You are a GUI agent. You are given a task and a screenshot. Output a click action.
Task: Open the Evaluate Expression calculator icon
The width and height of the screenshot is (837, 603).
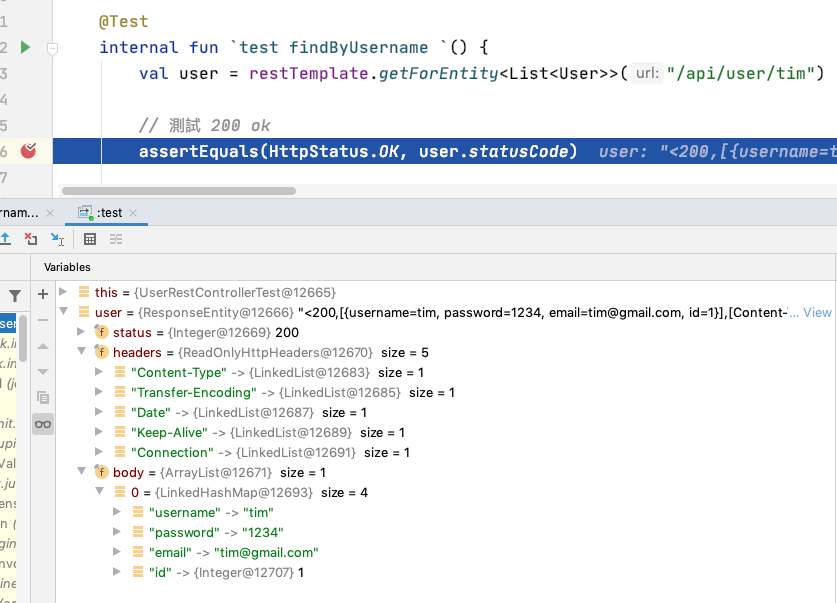pyautogui.click(x=90, y=239)
